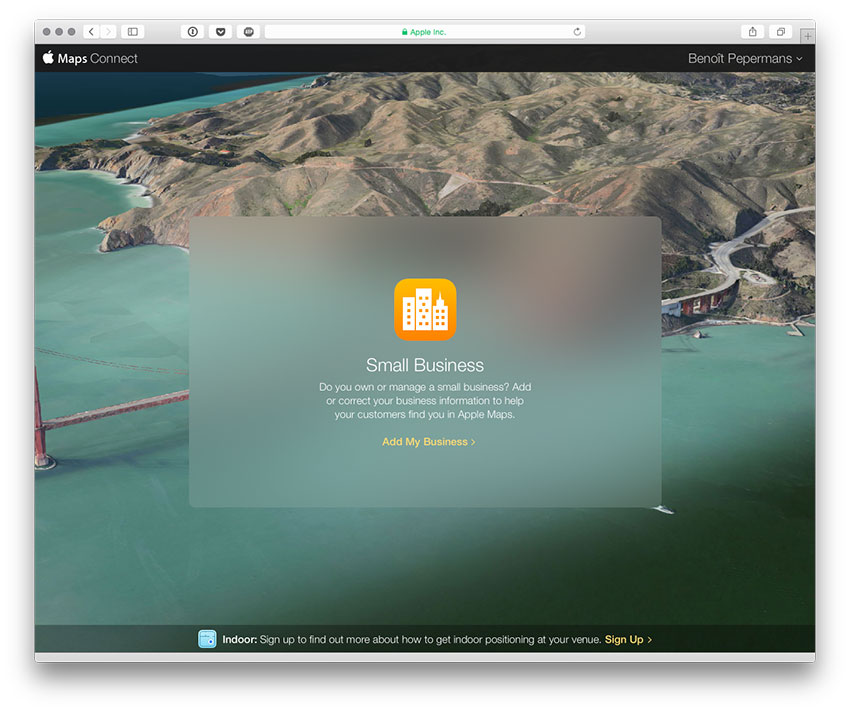Image resolution: width=850 pixels, height=712 pixels.
Task: Open the Share menu icon
Action: click(752, 32)
